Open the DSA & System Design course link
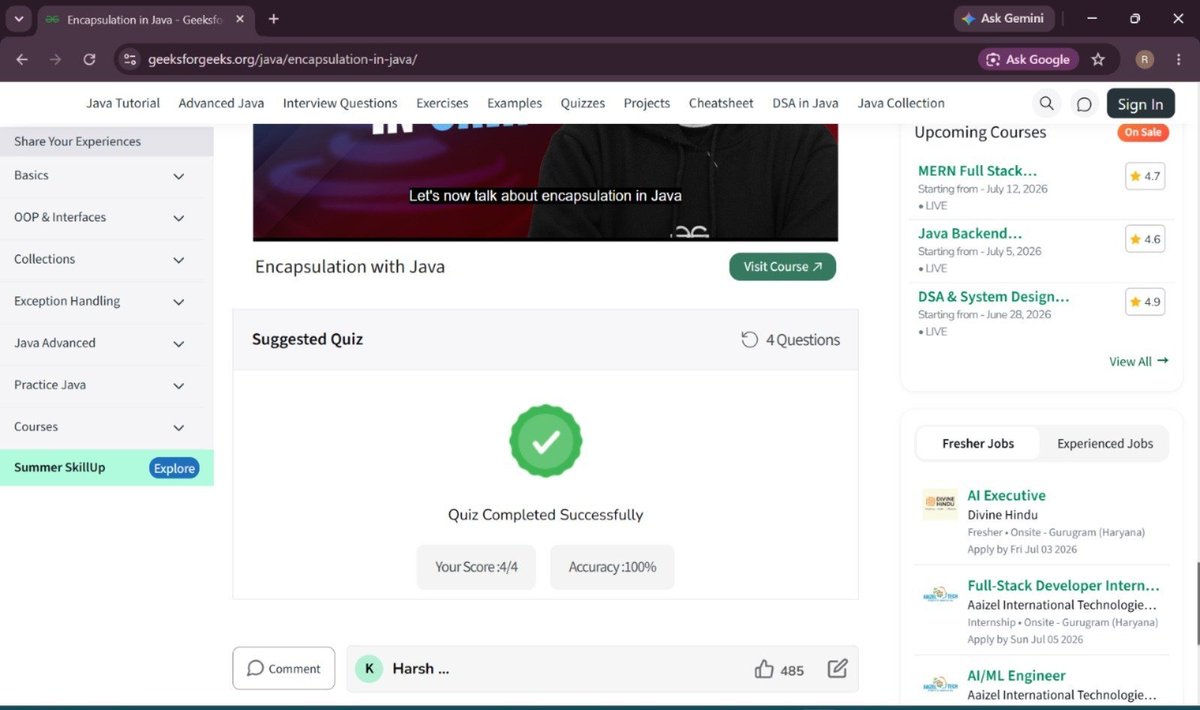Image resolution: width=1200 pixels, height=710 pixels. click(994, 296)
